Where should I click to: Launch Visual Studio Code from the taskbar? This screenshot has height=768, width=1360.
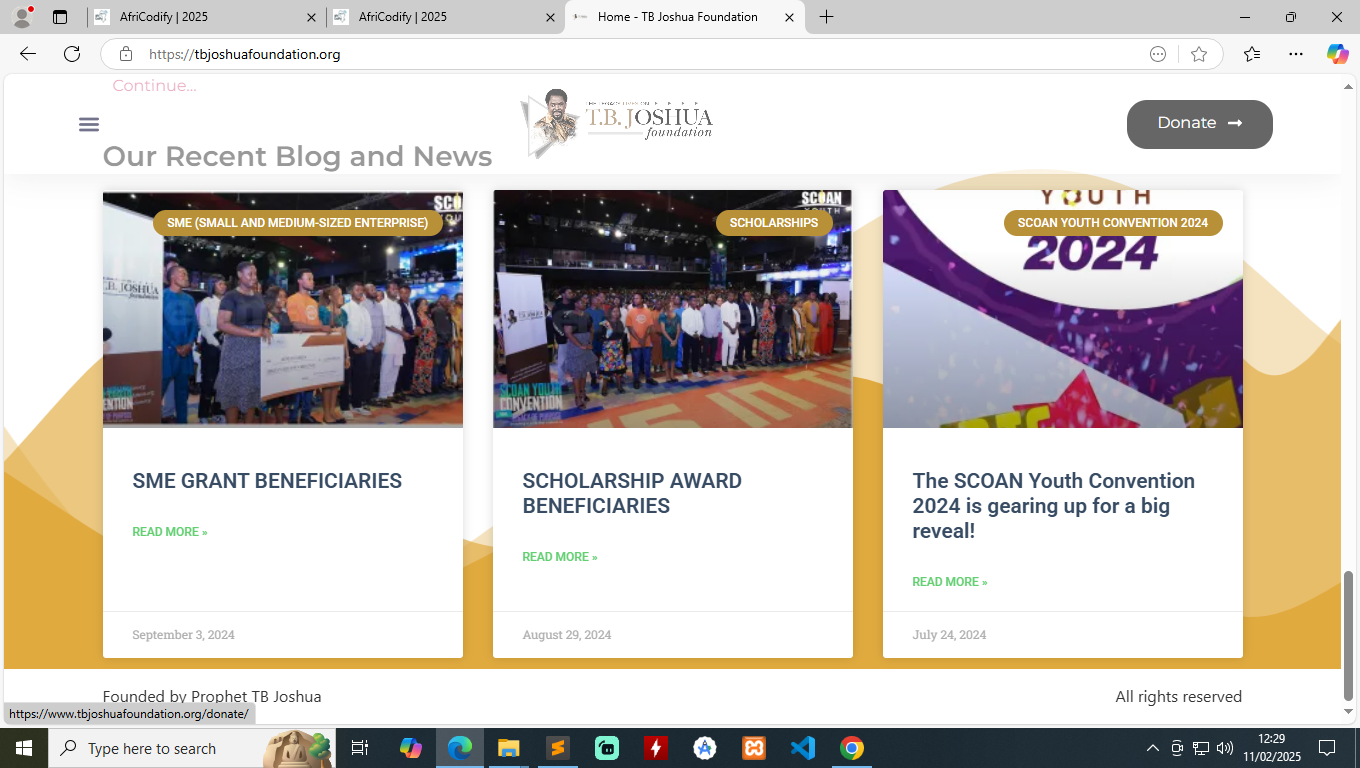click(x=802, y=748)
